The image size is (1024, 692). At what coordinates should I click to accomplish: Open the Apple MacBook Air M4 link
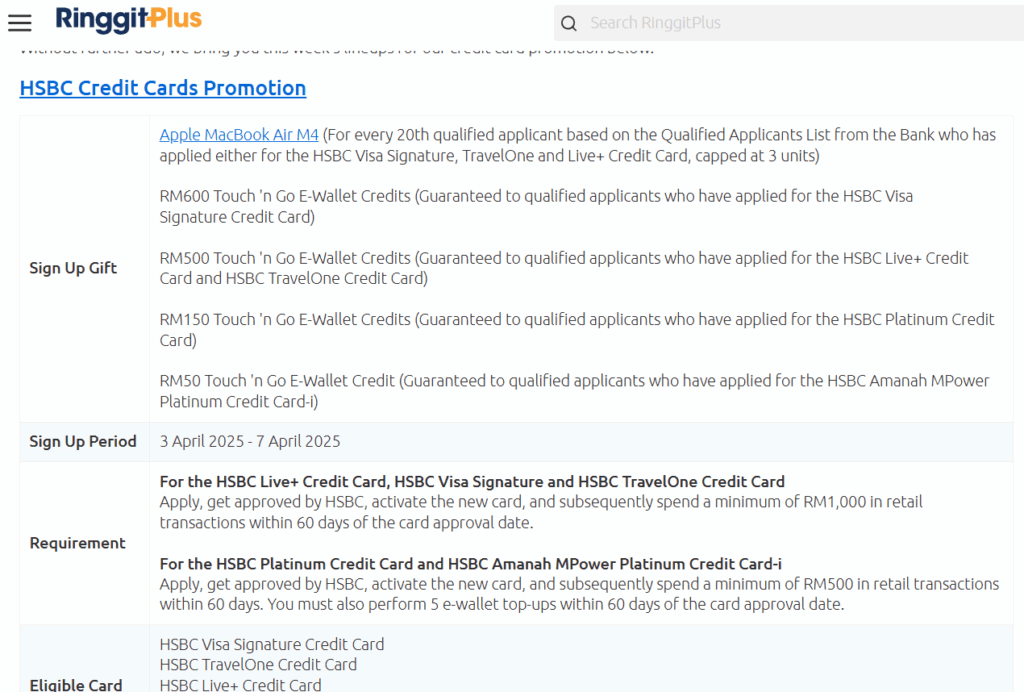[239, 134]
